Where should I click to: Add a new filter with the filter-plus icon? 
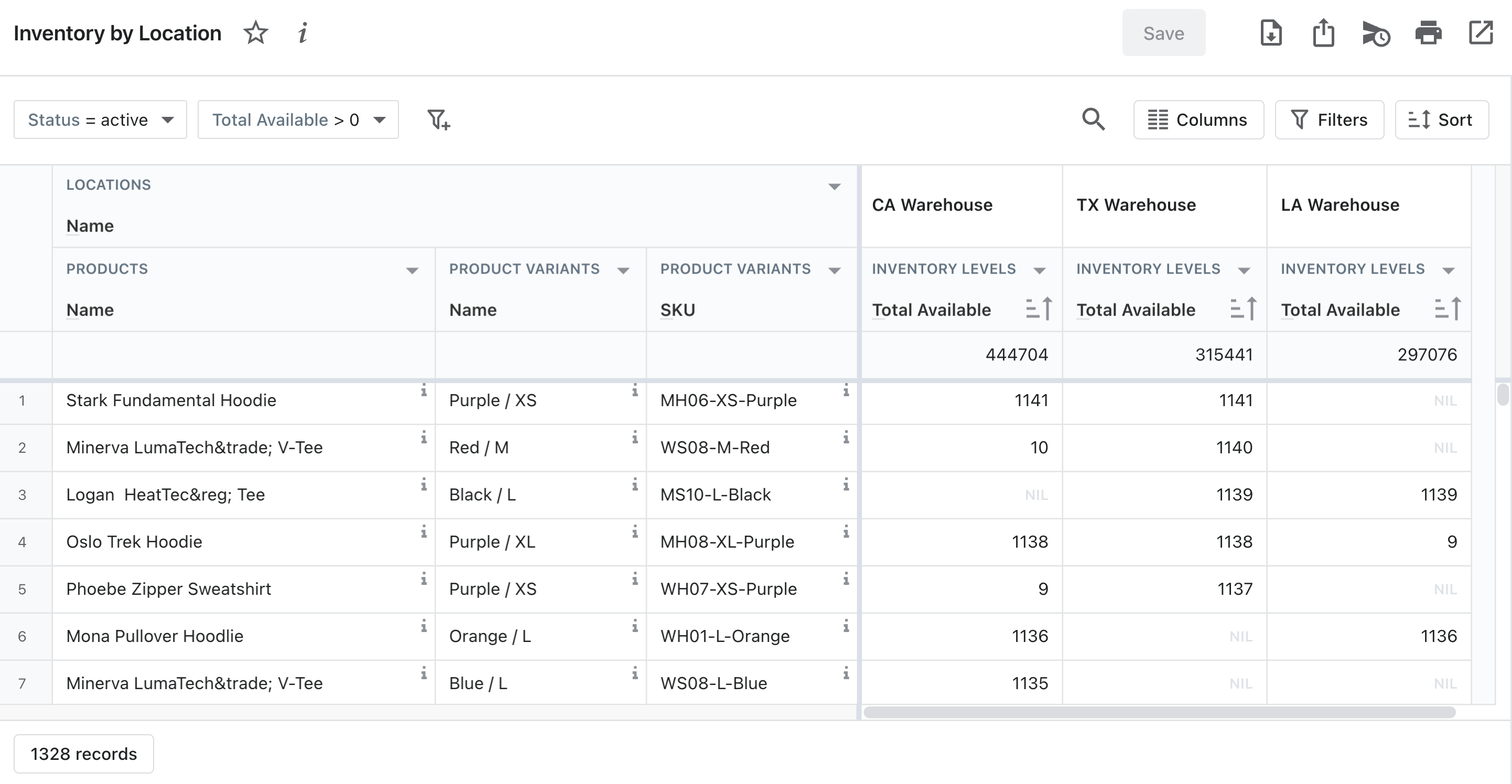point(437,119)
